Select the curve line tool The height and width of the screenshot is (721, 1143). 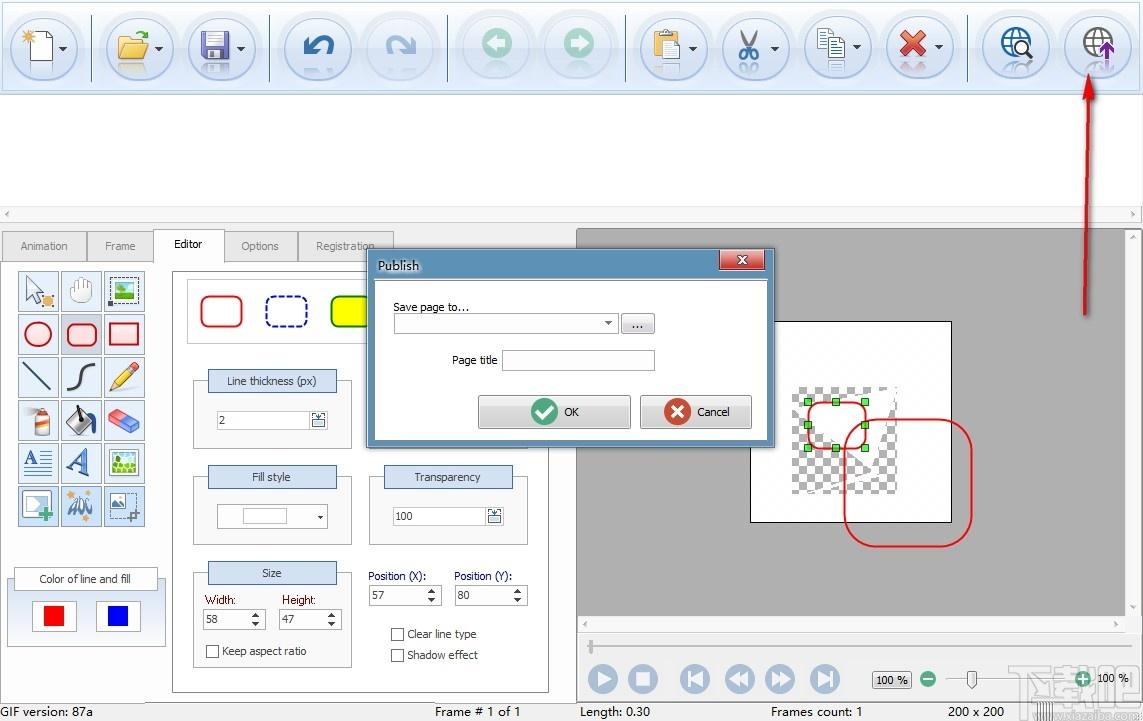[x=81, y=378]
